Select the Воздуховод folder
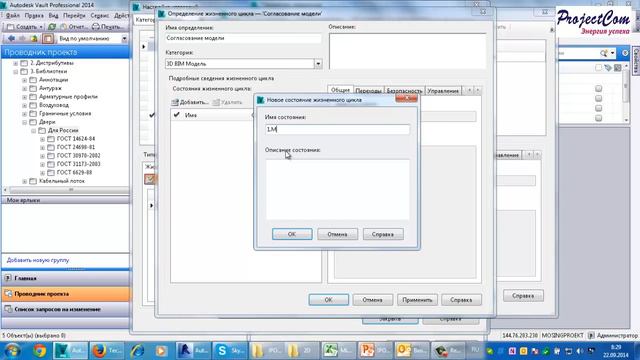 [x=53, y=105]
